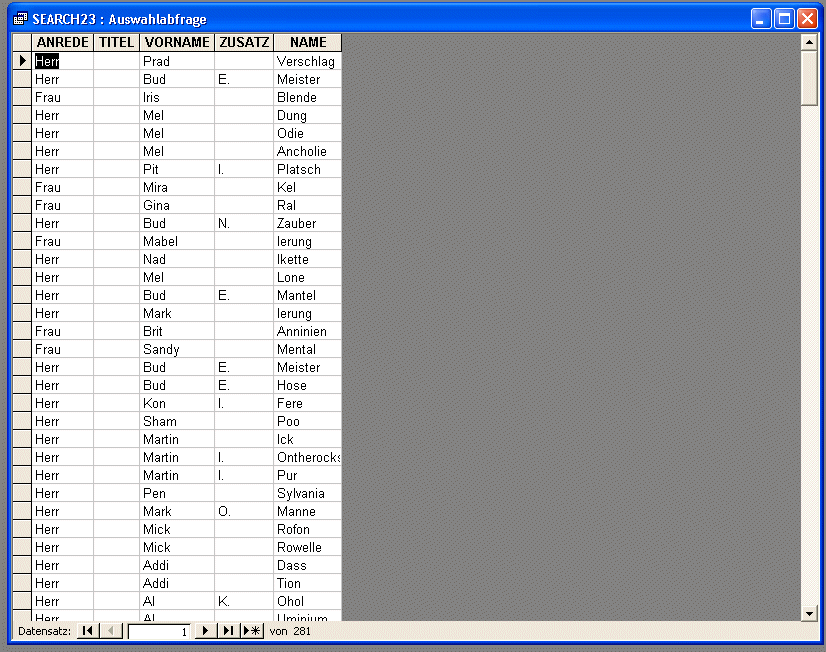This screenshot has height=652, width=826.
Task: Click the first name cell 'Pit'
Action: (x=177, y=169)
